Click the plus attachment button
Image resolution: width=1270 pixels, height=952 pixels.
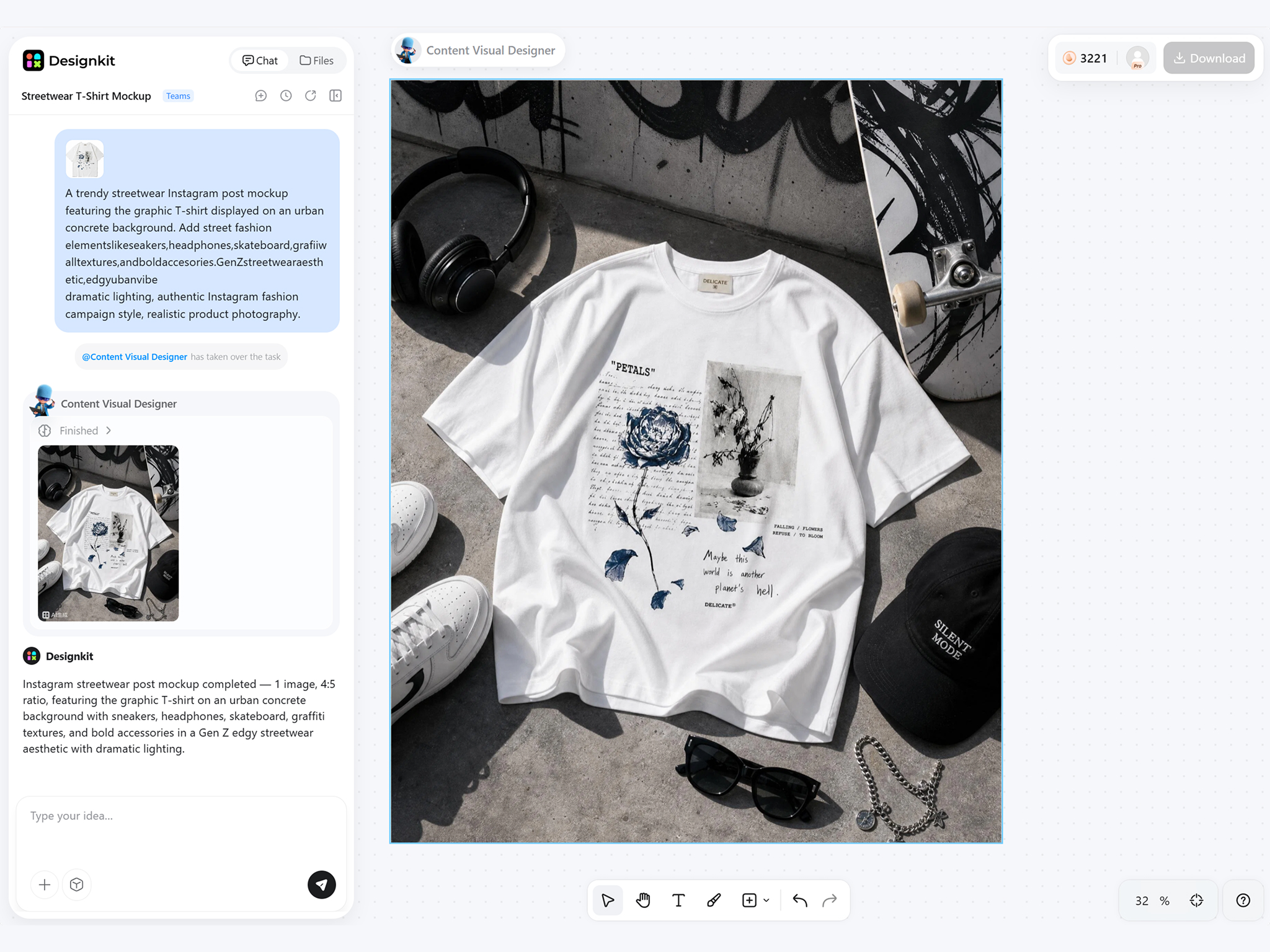pos(45,884)
